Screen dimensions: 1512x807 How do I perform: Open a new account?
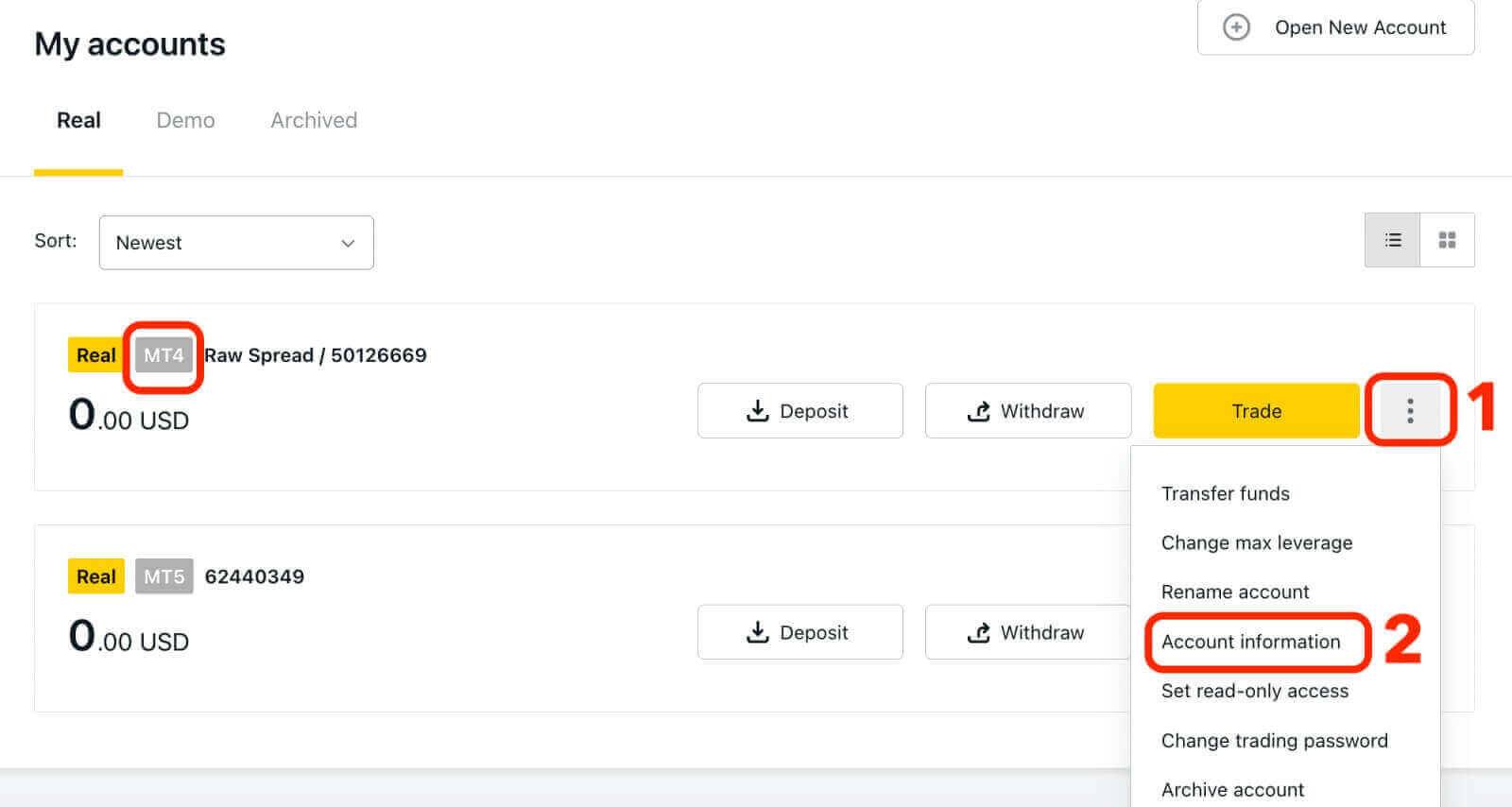1335,27
